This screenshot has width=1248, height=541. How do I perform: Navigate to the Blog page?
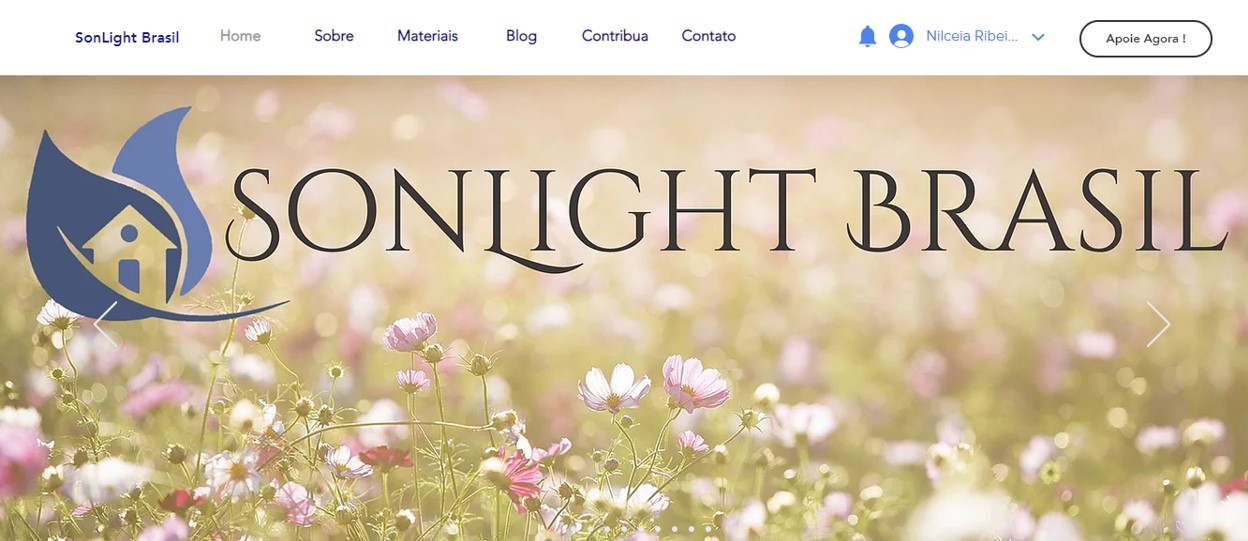point(521,36)
